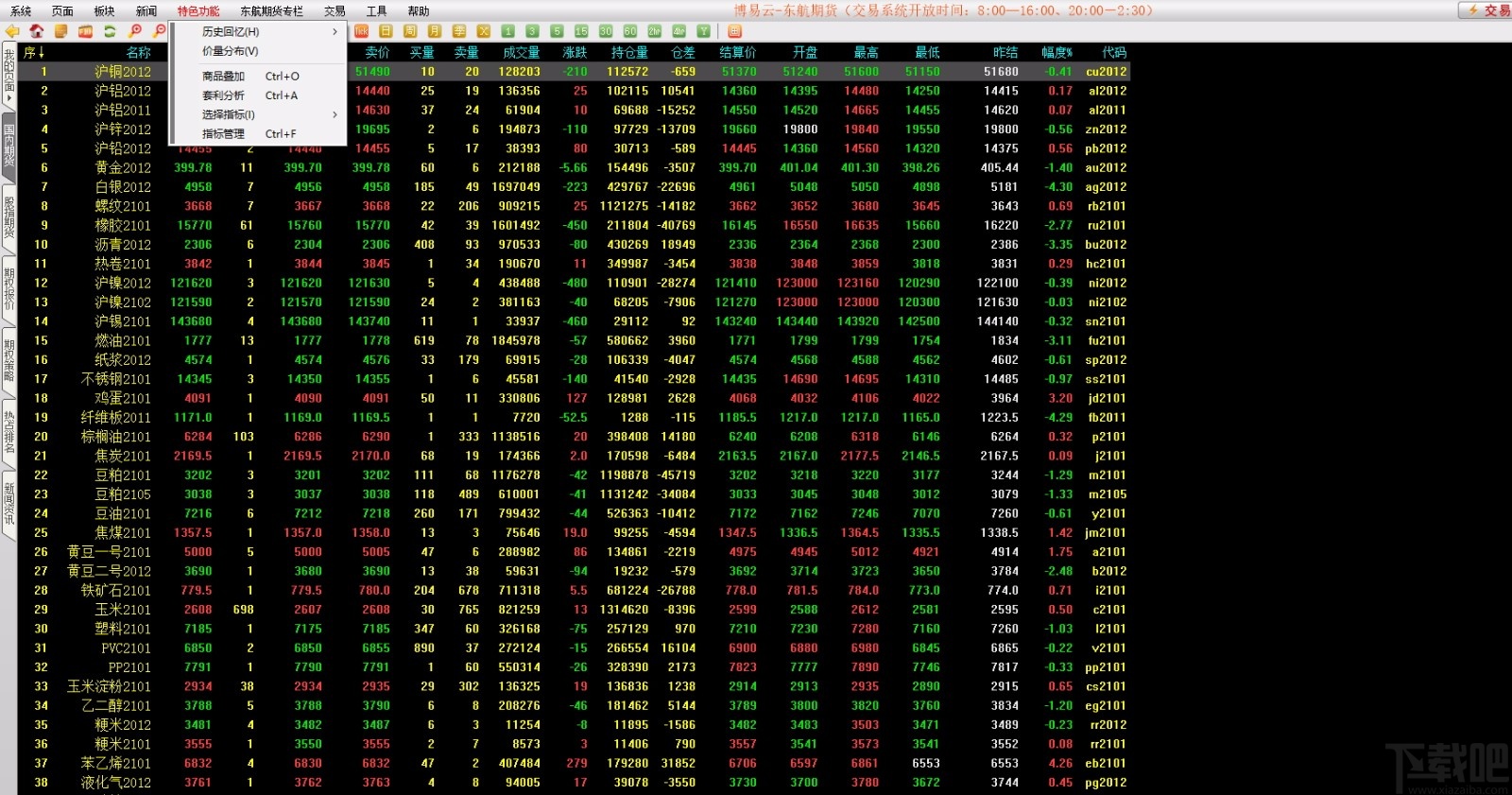This screenshot has height=795, width=1512.
Task: Select the 15-minute period icon
Action: tap(581, 31)
